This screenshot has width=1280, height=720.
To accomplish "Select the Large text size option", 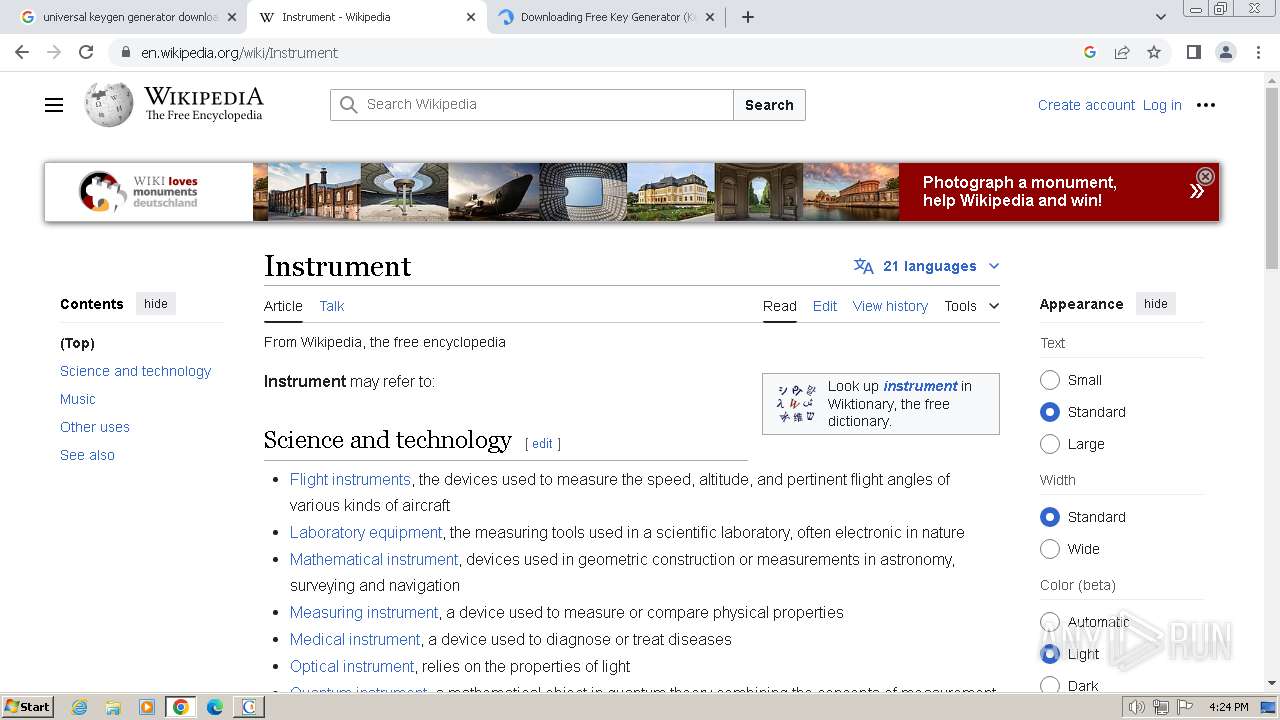I will click(x=1050, y=444).
